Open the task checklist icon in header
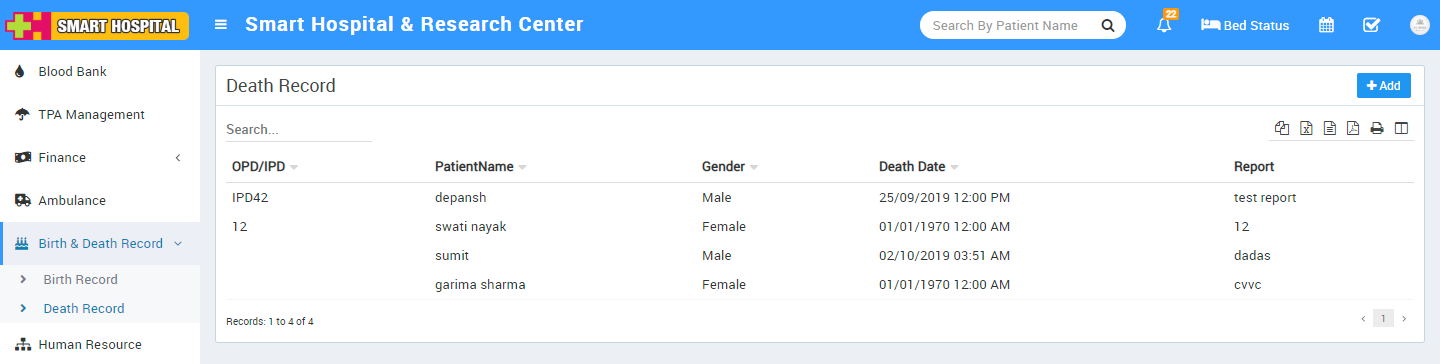The image size is (1440, 364). pos(1372,25)
